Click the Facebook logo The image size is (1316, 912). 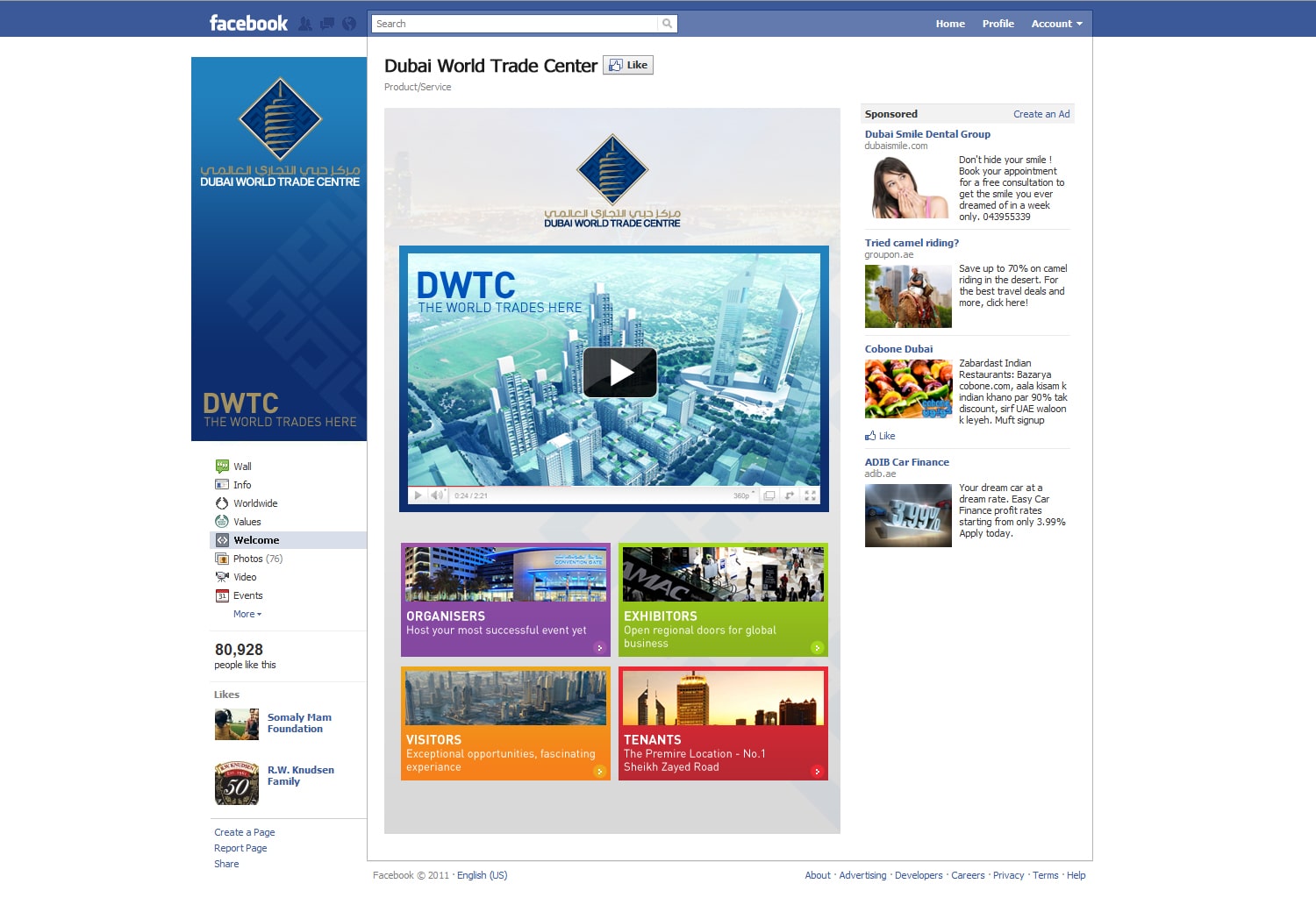(x=248, y=24)
